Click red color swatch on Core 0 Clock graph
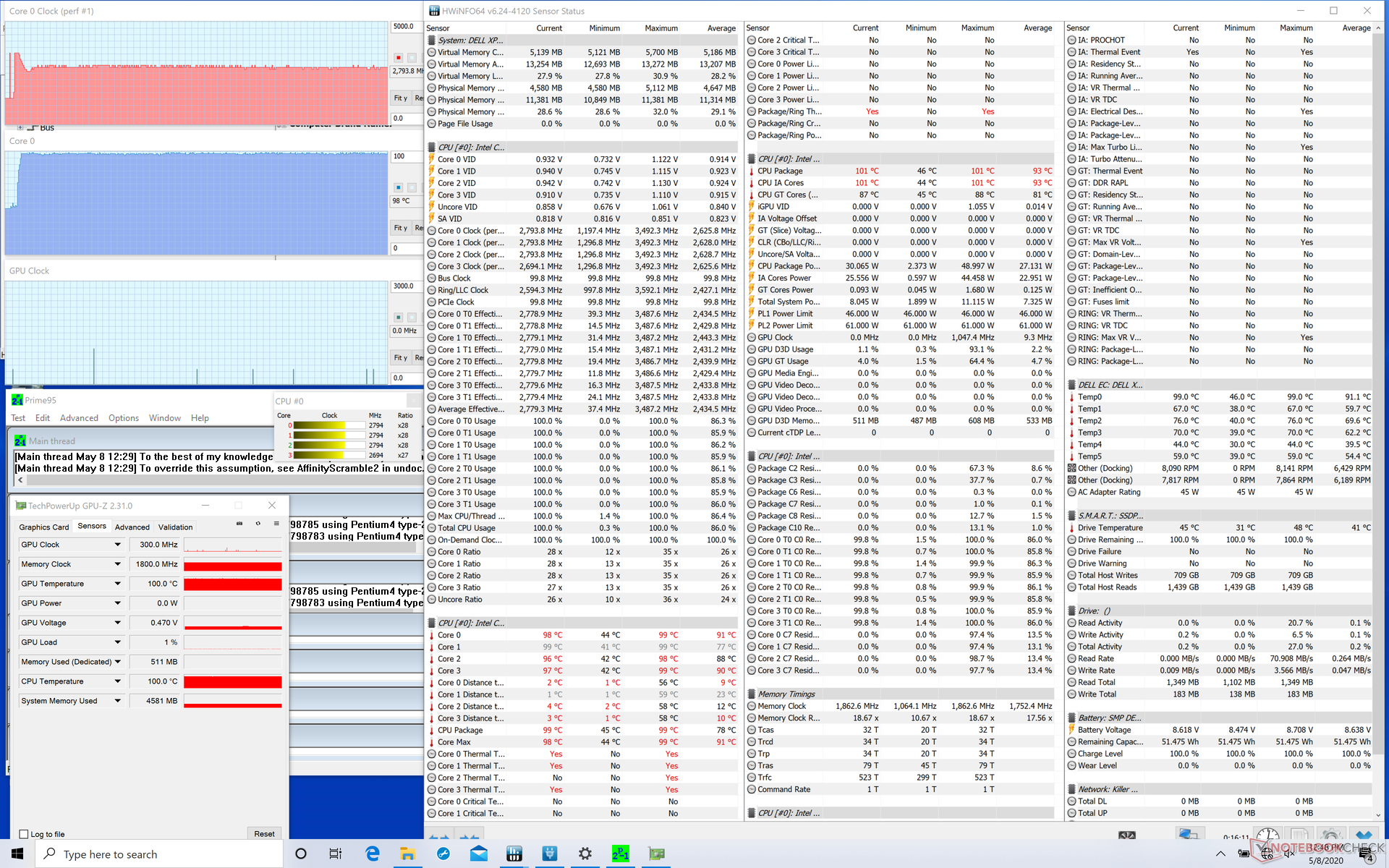 click(x=398, y=57)
